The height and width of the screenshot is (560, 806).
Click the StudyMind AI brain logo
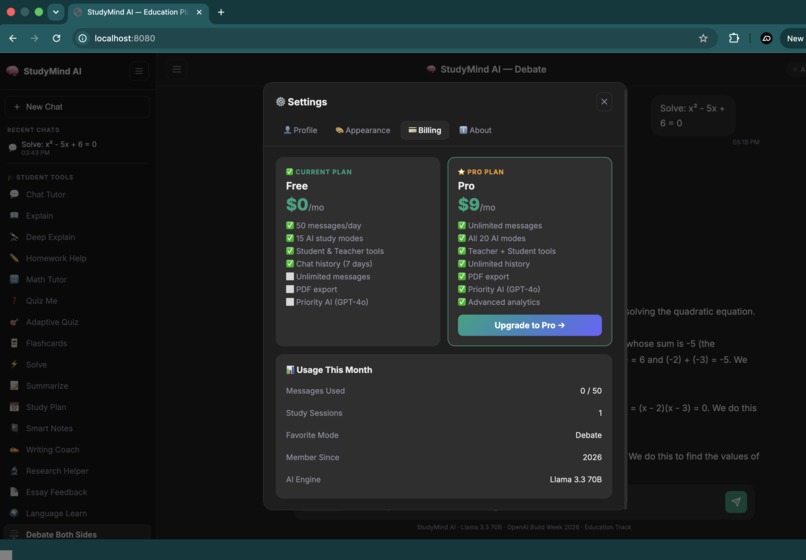coord(12,71)
